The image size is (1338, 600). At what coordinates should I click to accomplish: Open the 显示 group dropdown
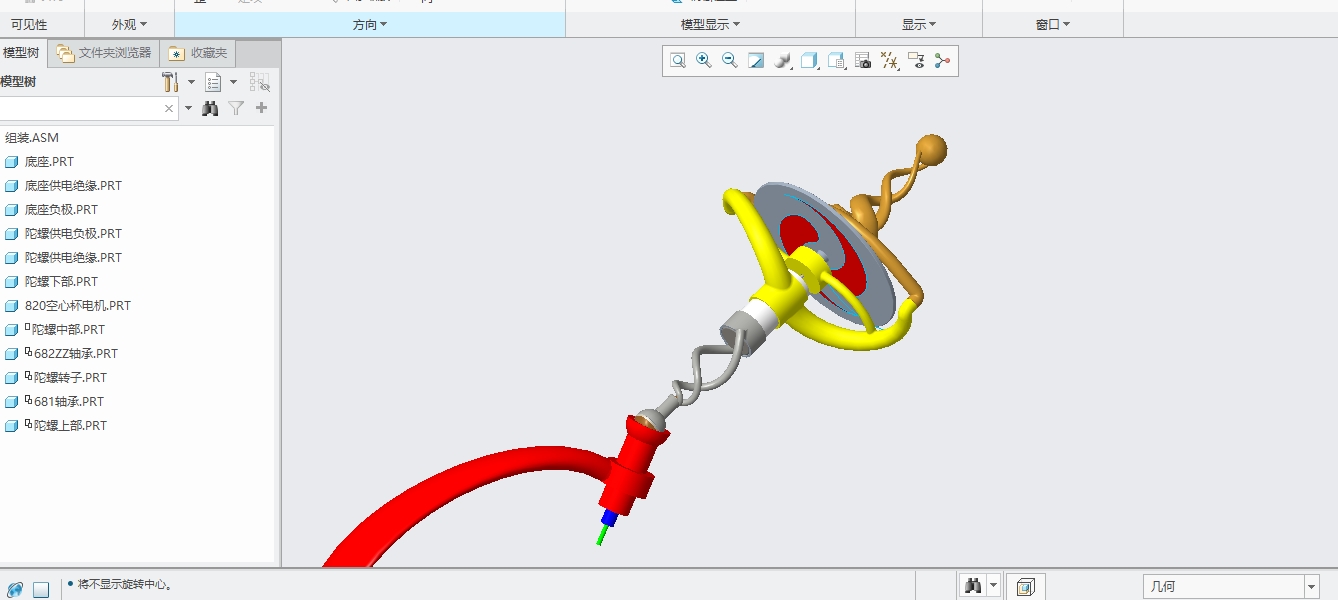[919, 24]
